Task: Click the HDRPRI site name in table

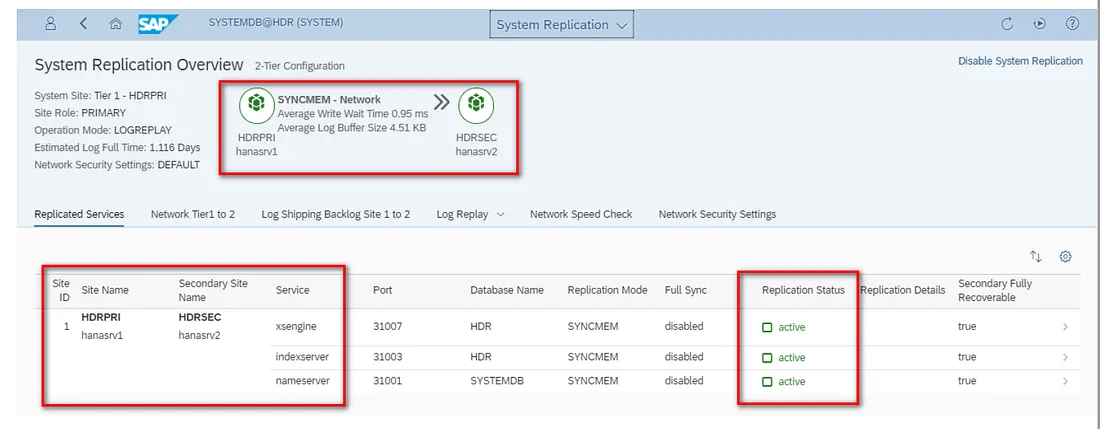Action: coord(101,318)
